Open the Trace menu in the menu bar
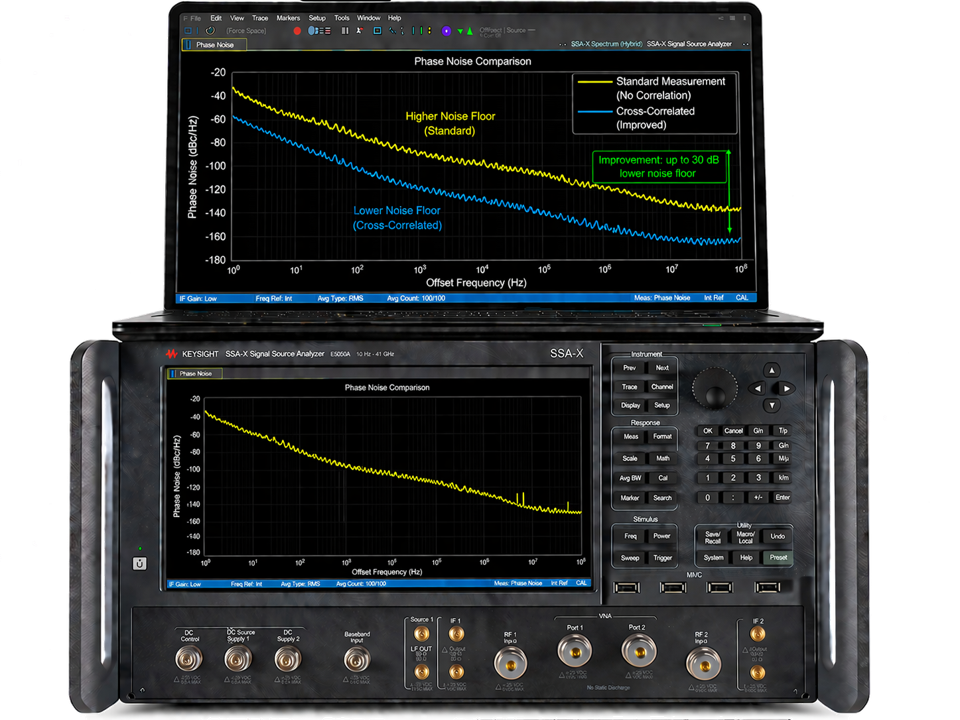Screen dimensions: 960x720 coord(260,18)
